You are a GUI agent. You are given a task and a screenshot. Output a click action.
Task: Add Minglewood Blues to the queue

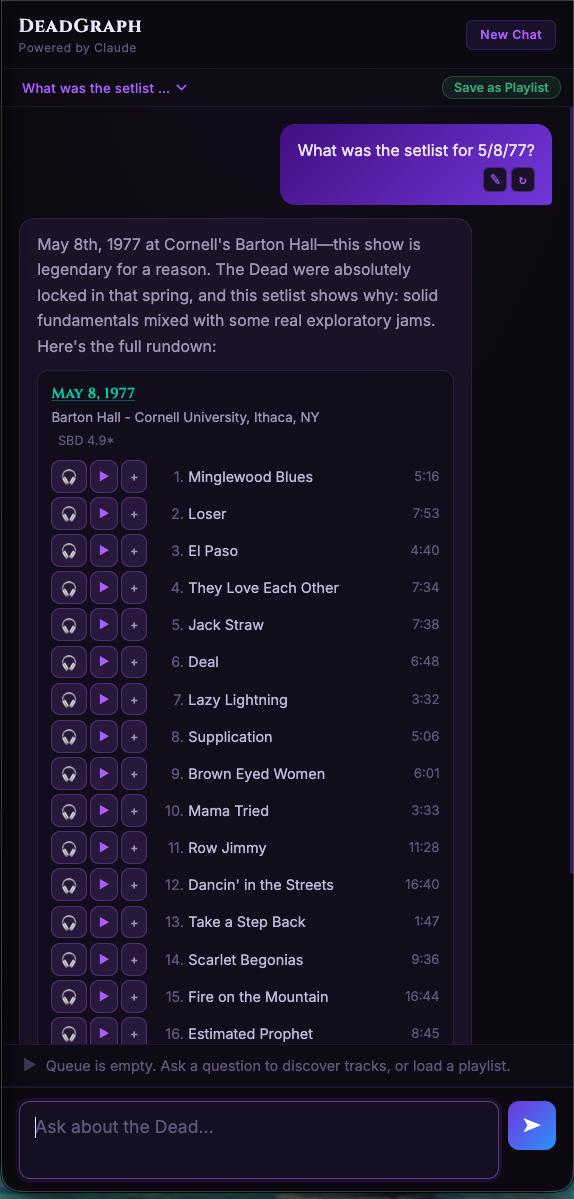click(134, 476)
